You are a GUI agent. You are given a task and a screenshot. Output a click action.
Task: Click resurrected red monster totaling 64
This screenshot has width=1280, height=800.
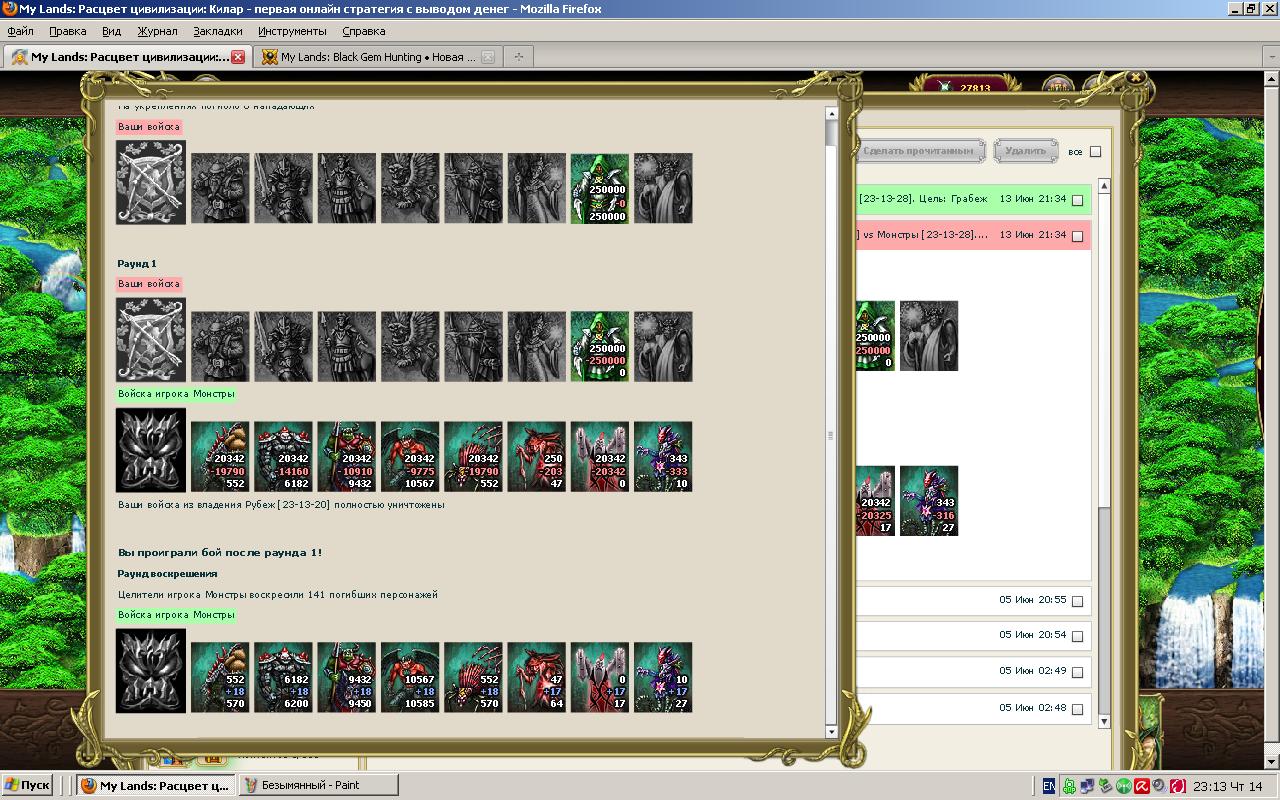click(x=537, y=677)
